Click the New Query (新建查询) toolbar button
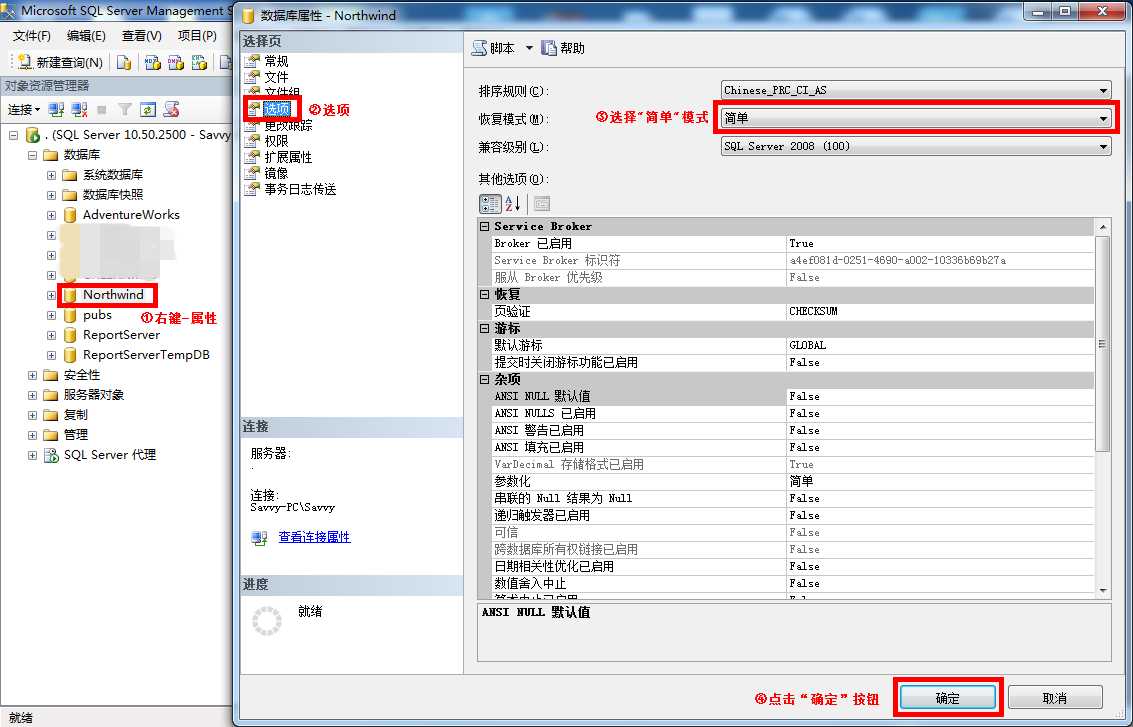This screenshot has width=1133, height=727. 60,63
